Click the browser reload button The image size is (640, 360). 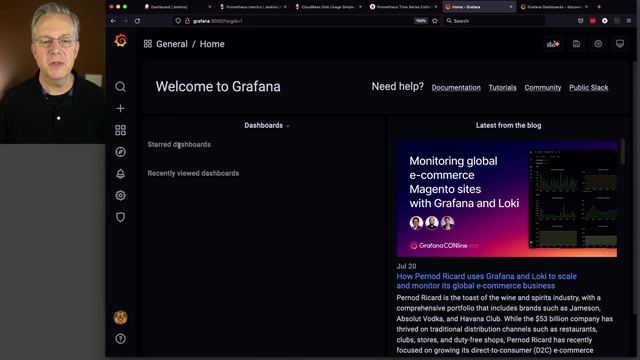tap(137, 21)
